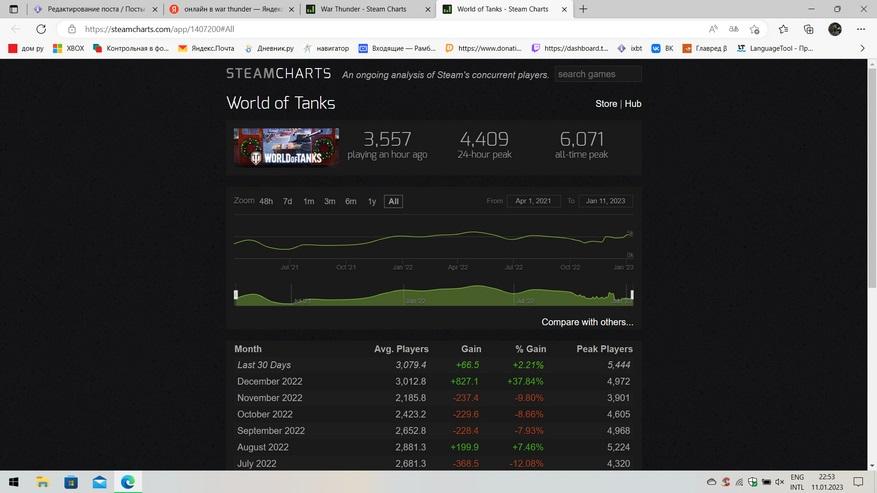
Task: Open Windows Start menu
Action: coord(14,482)
